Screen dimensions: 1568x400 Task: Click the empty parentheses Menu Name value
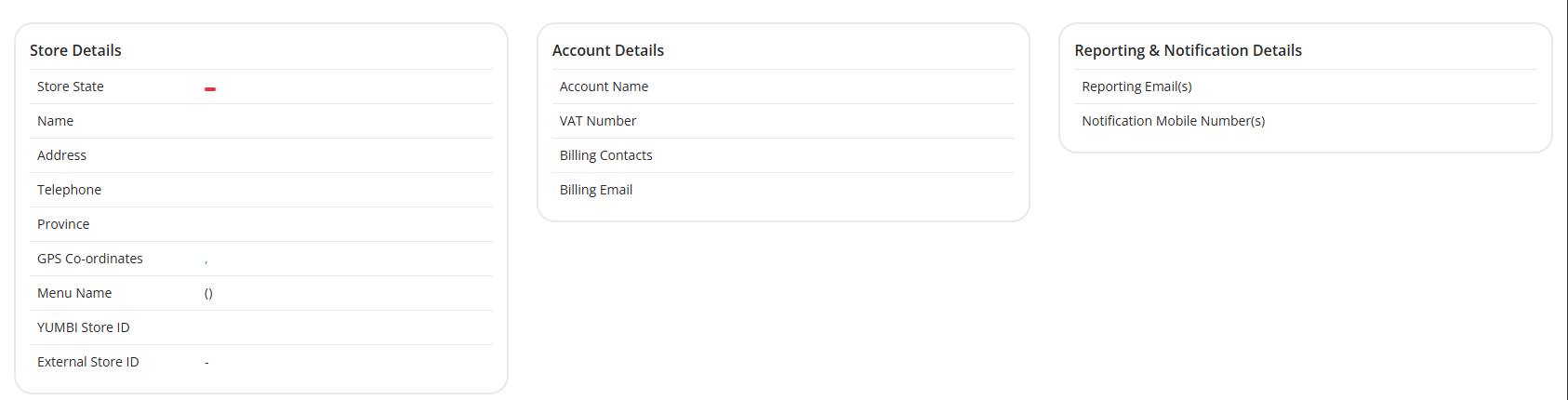pyautogui.click(x=208, y=293)
